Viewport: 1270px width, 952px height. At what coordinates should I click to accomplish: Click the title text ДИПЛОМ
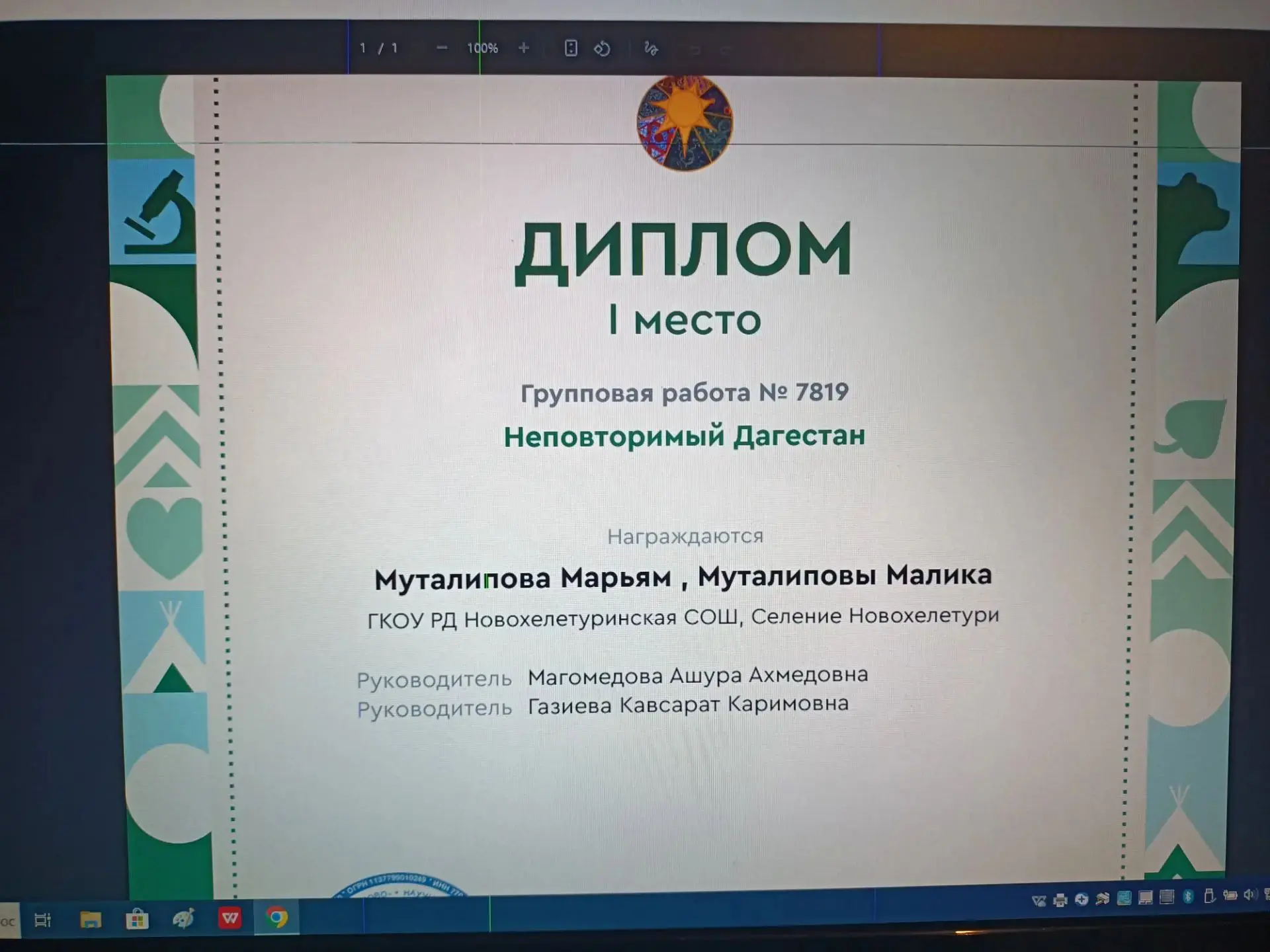coord(683,252)
